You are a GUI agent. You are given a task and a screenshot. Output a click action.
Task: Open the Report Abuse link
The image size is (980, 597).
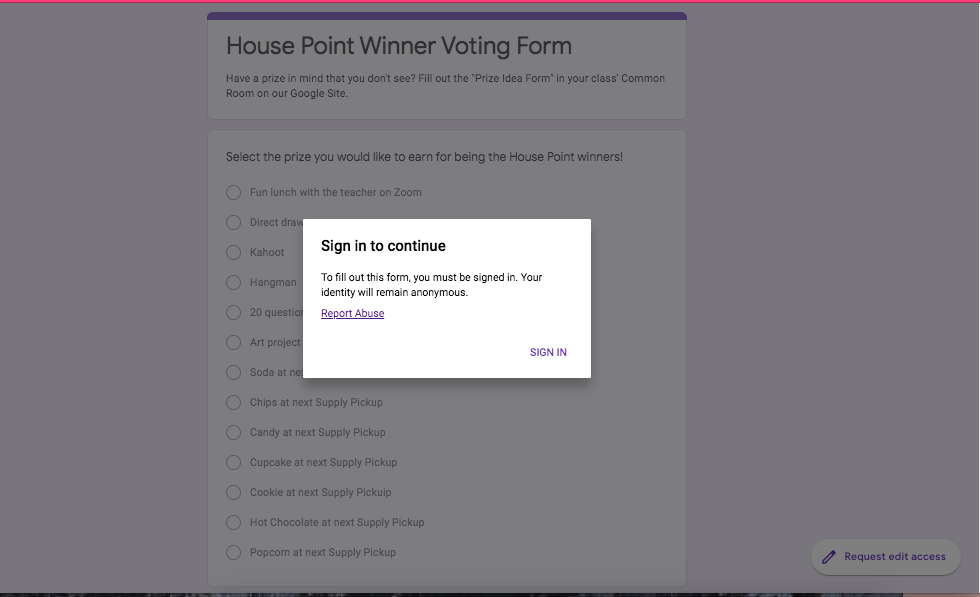[352, 313]
